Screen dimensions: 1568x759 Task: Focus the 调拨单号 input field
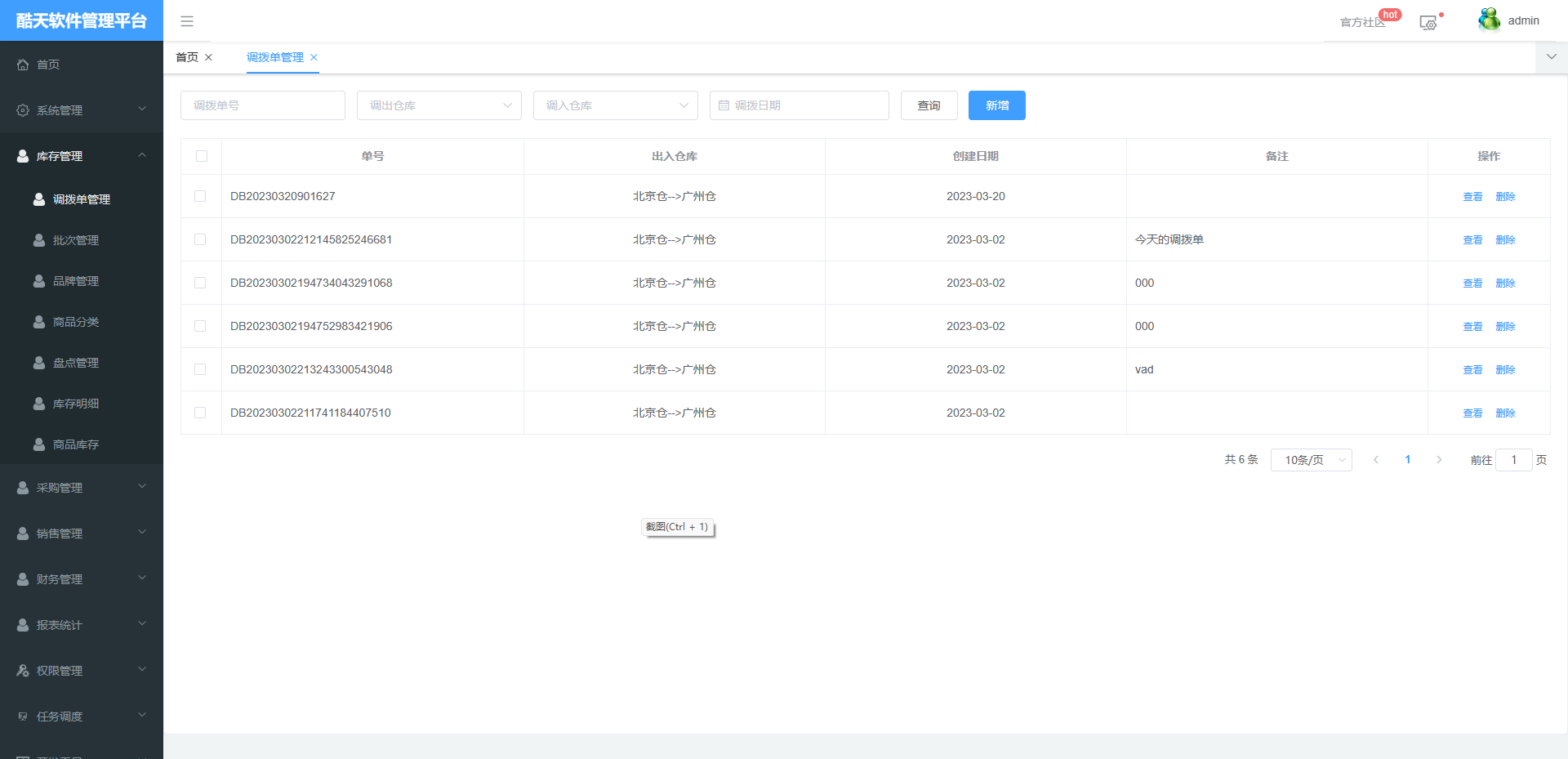point(262,105)
